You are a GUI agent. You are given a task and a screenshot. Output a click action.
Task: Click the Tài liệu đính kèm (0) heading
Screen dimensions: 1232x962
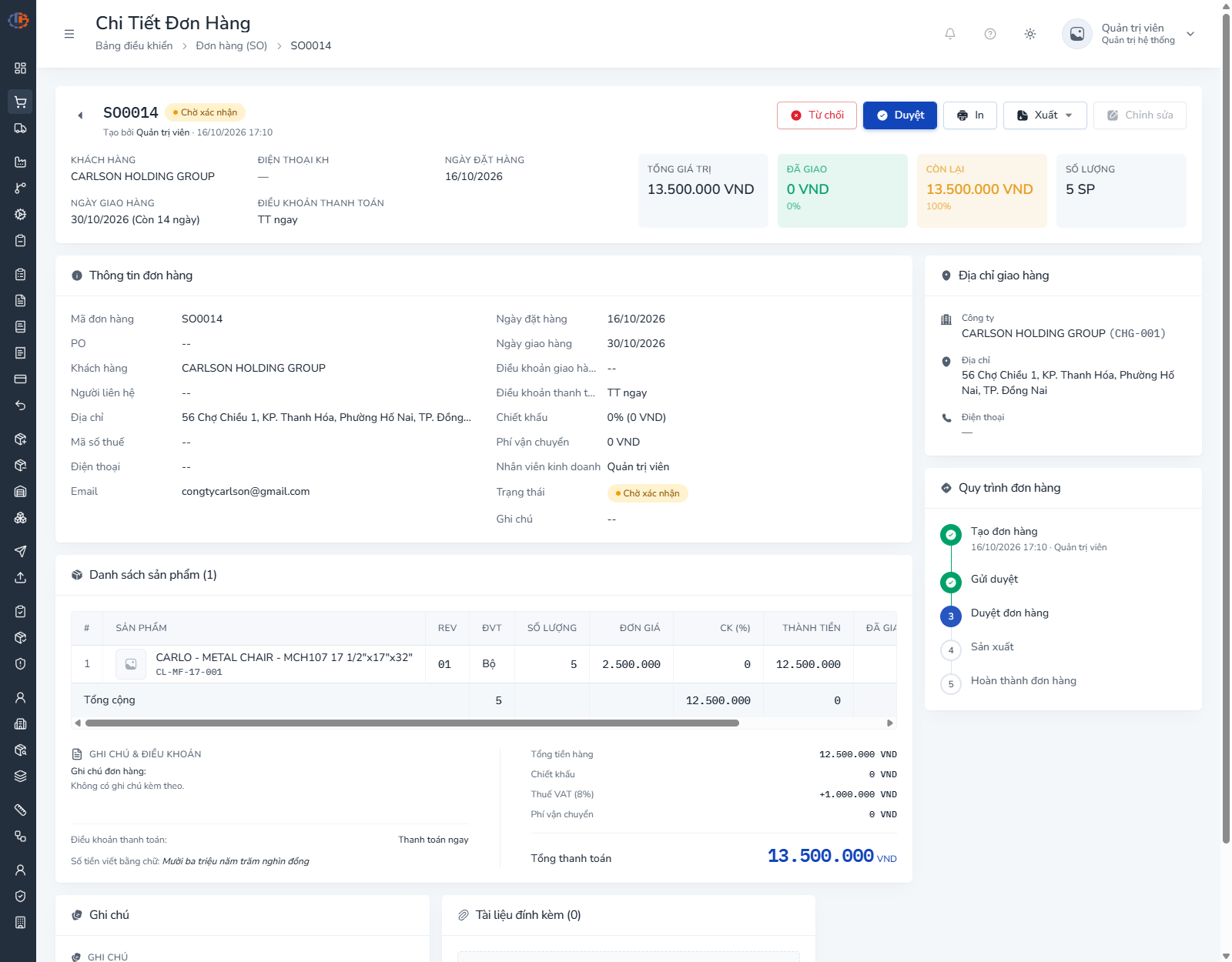click(528, 915)
